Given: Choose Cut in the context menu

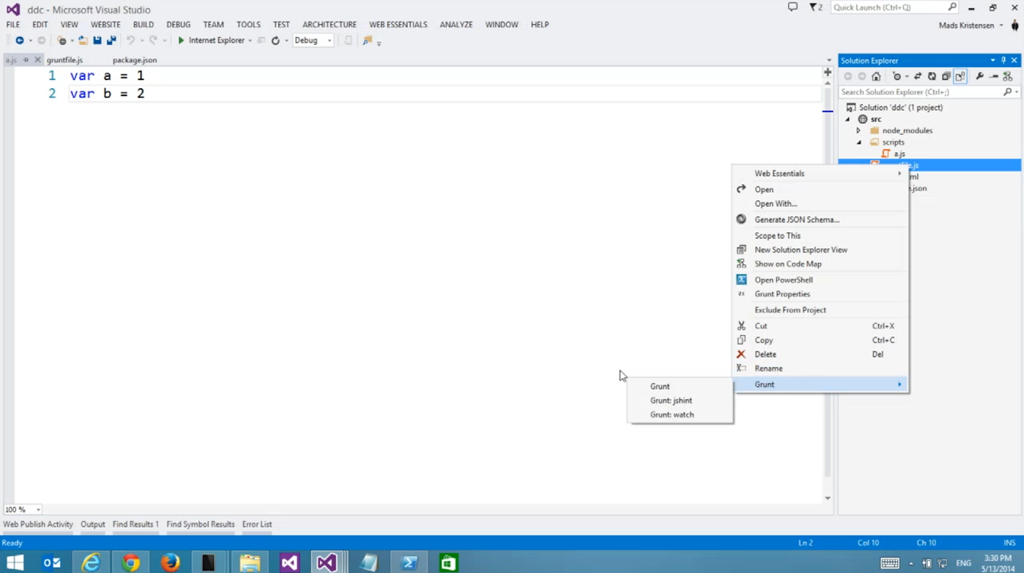Looking at the screenshot, I should 822,326.
